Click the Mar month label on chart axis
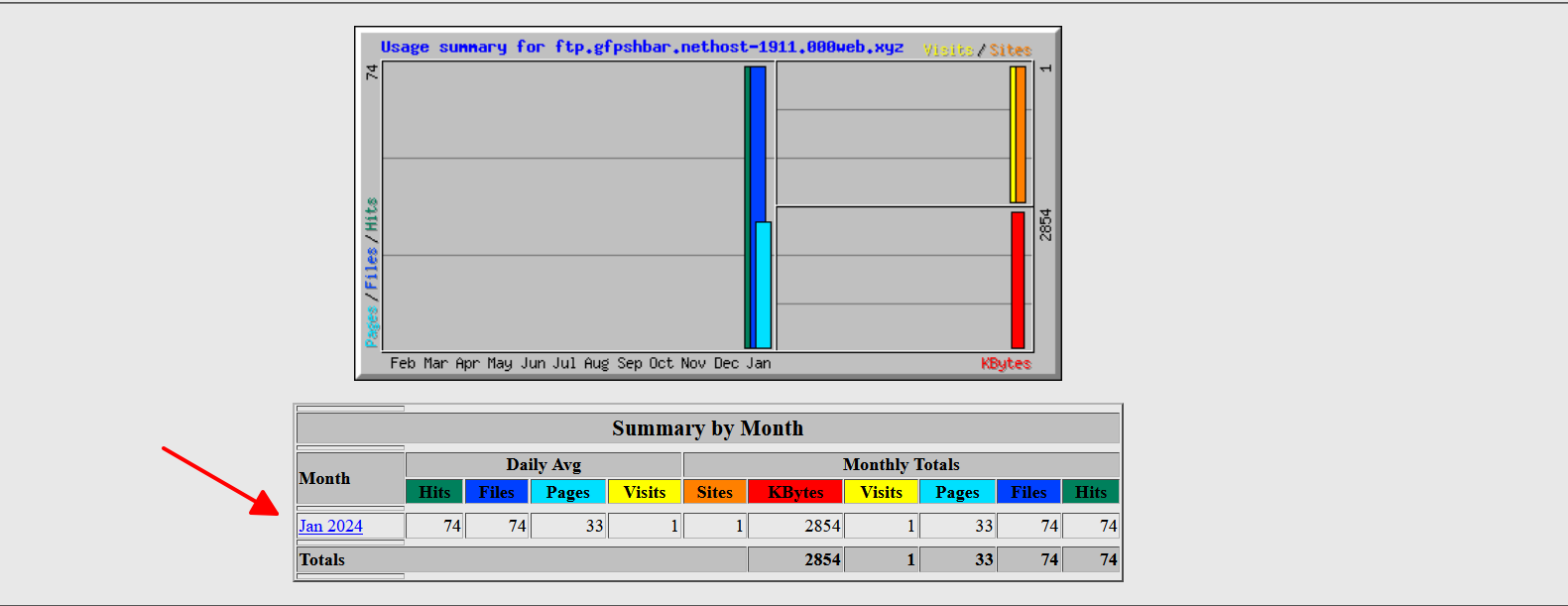Viewport: 1568px width, 606px height. [x=435, y=363]
